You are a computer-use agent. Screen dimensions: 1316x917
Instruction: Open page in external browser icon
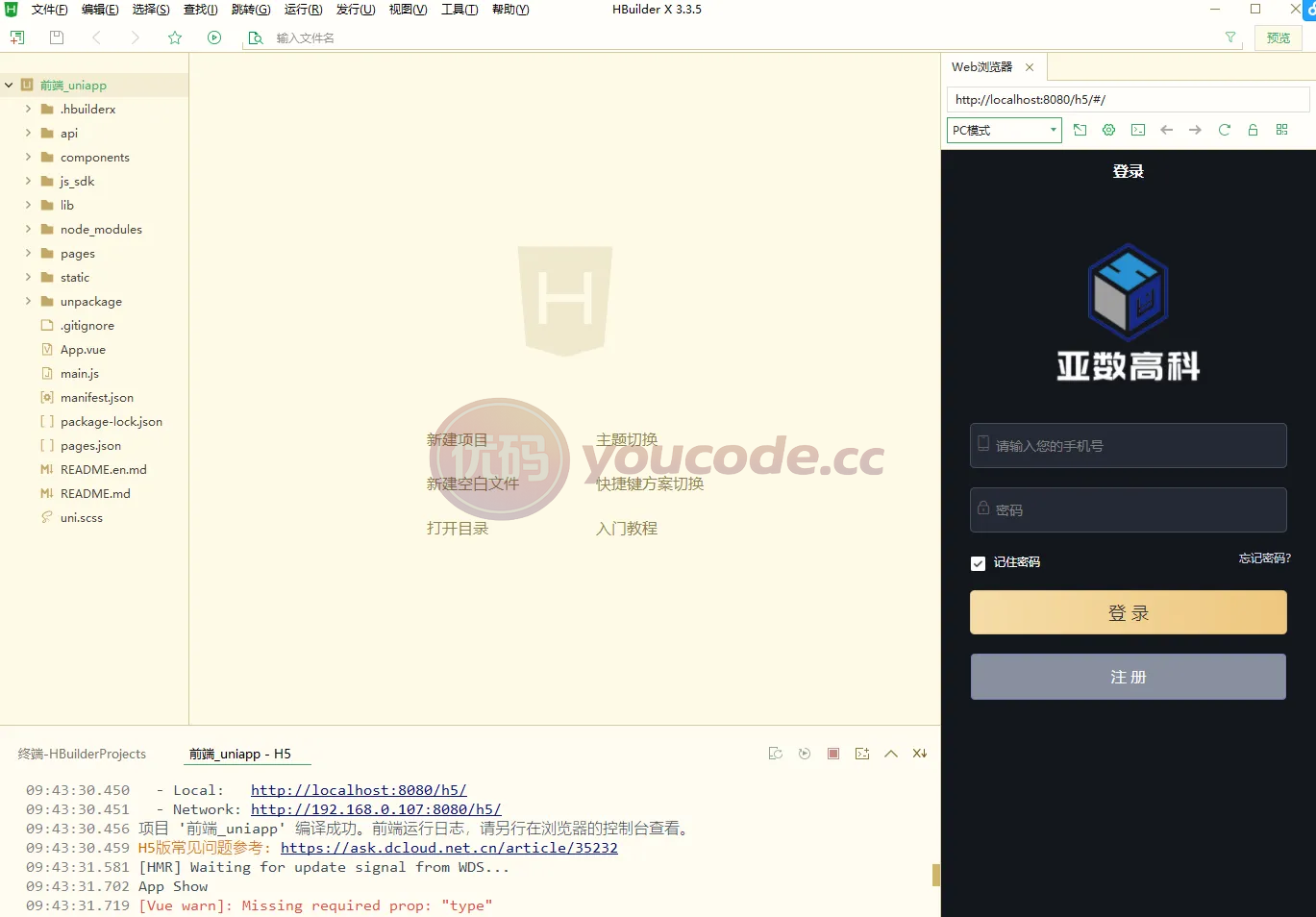pos(1080,130)
